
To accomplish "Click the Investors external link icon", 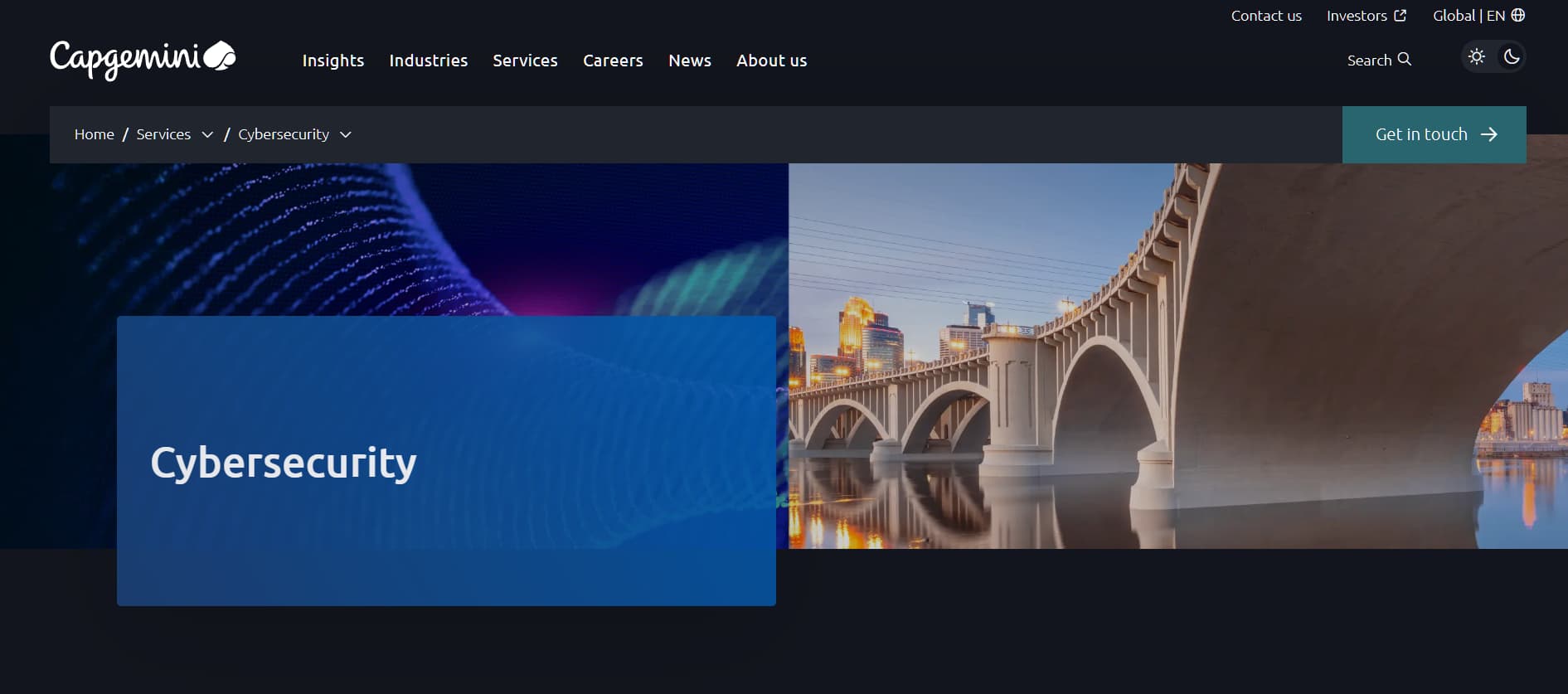I will coord(1400,16).
